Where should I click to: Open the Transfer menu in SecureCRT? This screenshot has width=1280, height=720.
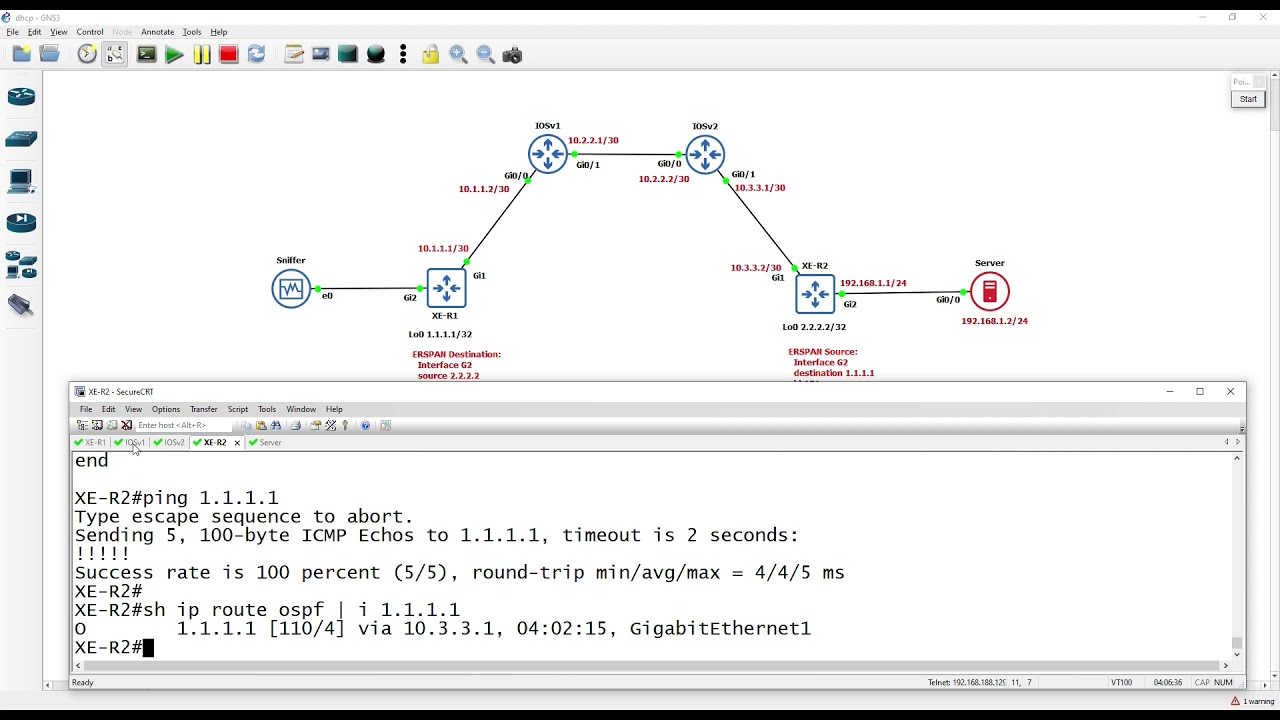point(203,409)
